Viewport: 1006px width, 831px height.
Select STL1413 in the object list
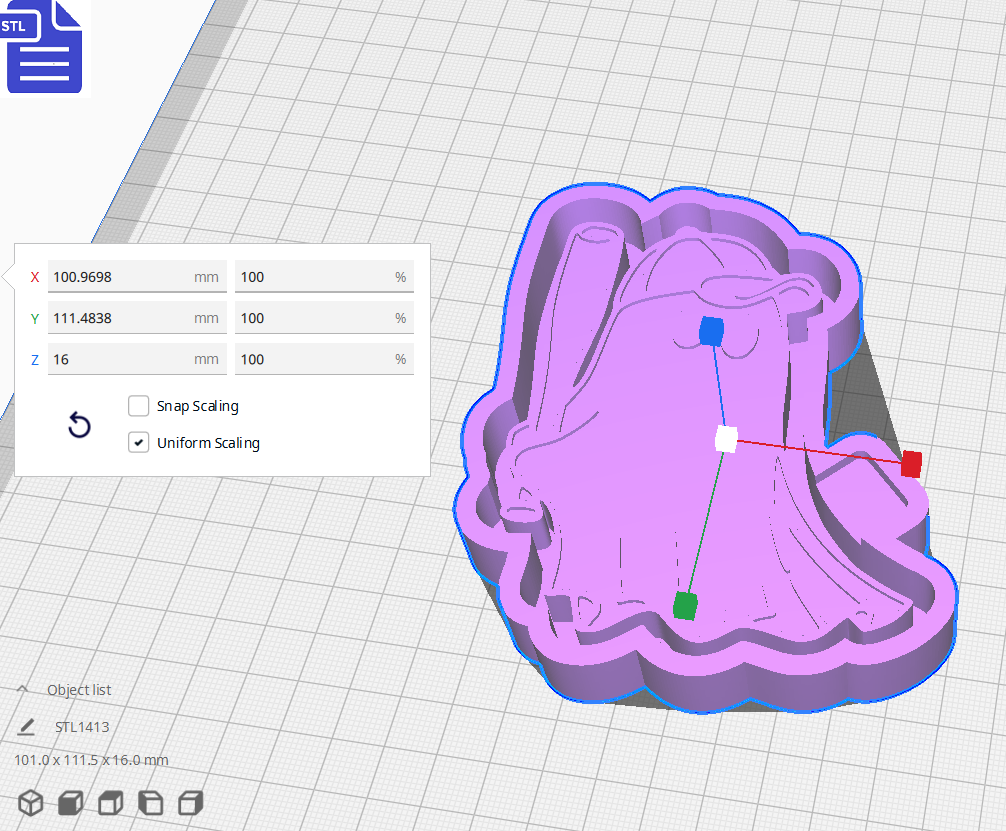(x=84, y=726)
